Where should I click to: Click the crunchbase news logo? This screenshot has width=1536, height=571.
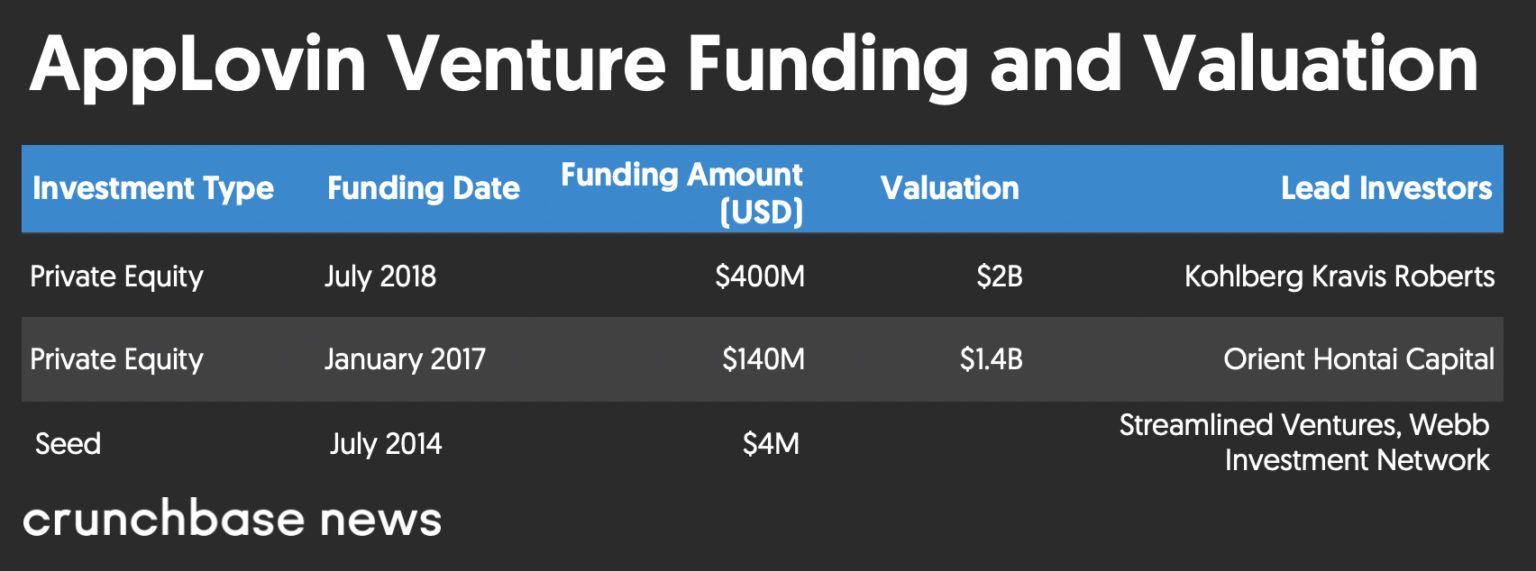pos(232,520)
